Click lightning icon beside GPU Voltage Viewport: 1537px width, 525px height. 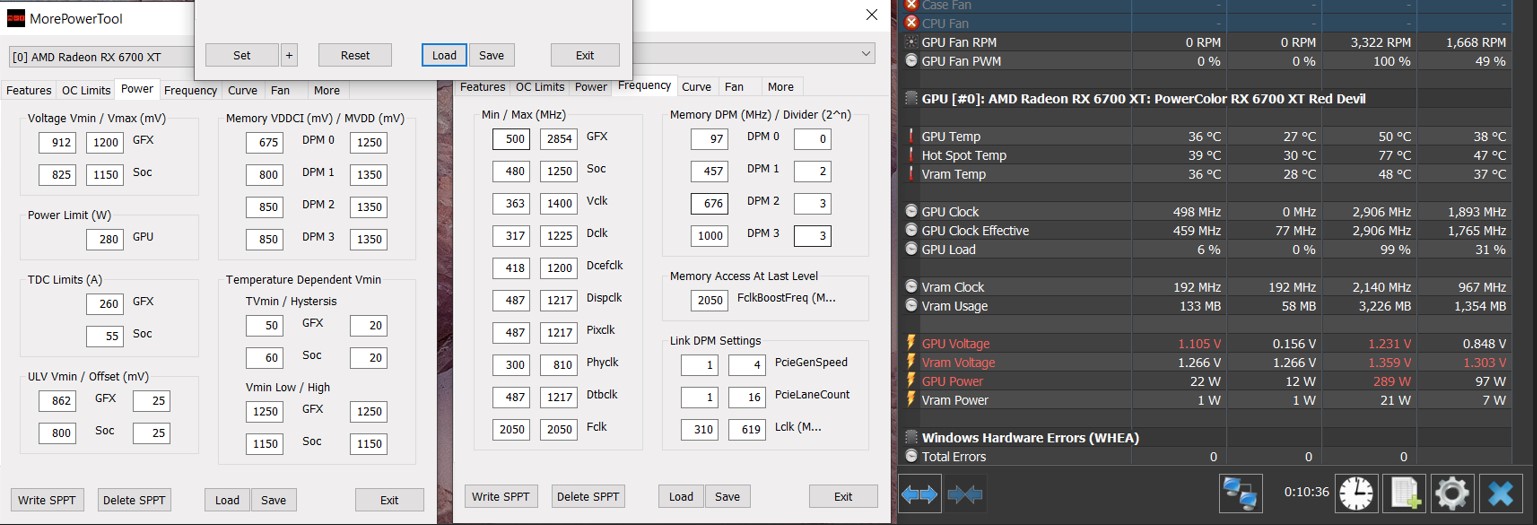click(911, 343)
